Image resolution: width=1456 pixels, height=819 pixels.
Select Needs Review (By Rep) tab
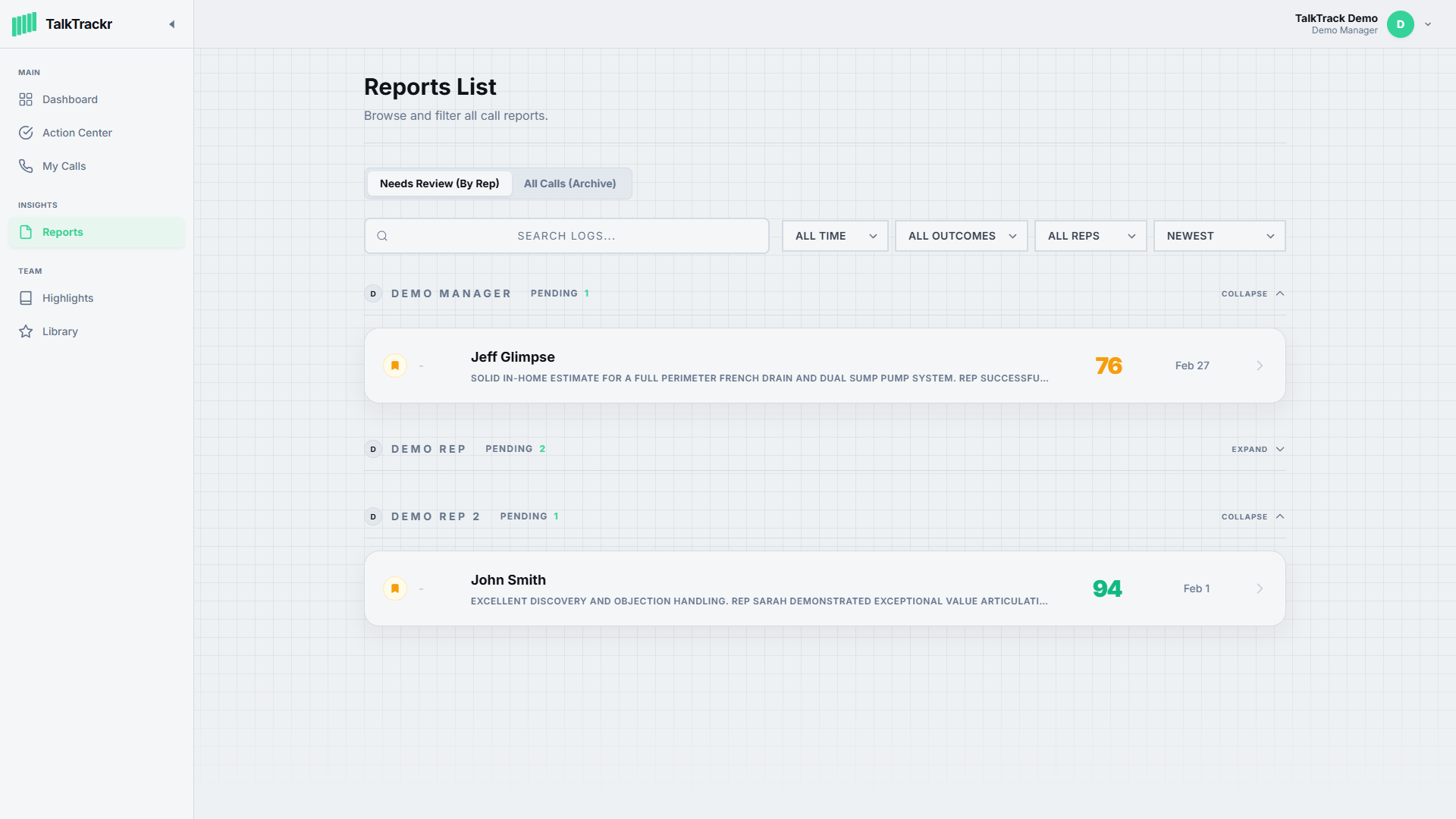(439, 184)
